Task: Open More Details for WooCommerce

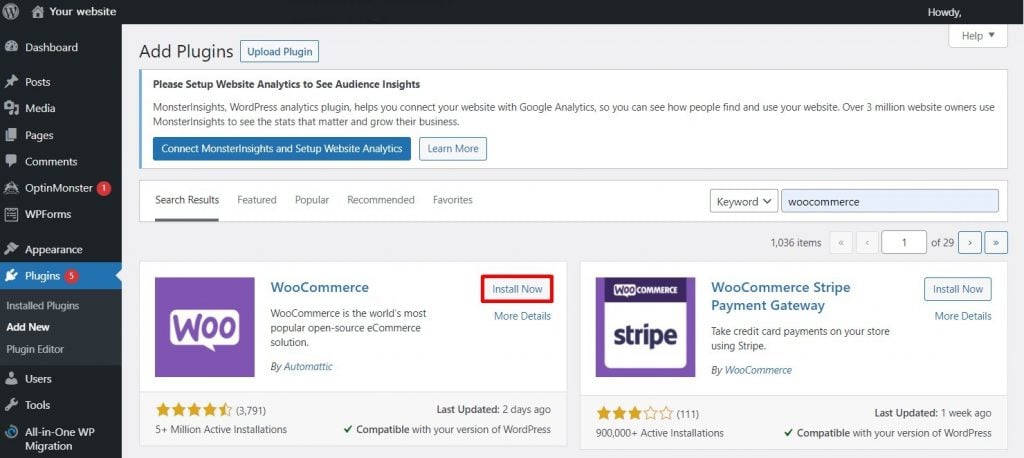Action: point(522,316)
